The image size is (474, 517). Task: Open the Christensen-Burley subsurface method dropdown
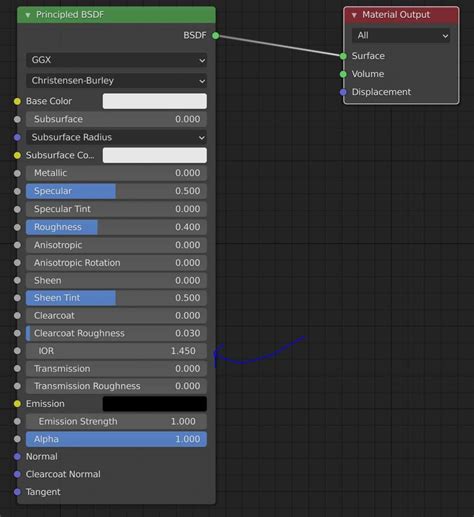coord(116,81)
